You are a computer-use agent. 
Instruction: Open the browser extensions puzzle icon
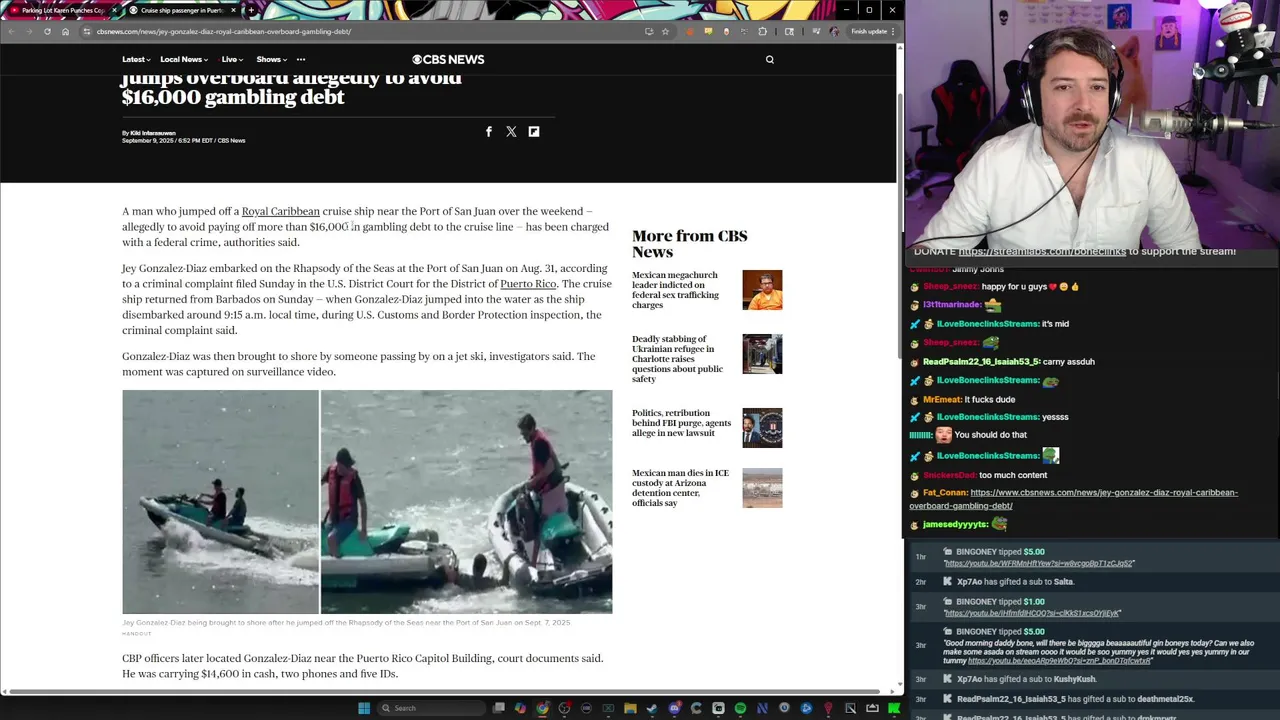coord(763,31)
